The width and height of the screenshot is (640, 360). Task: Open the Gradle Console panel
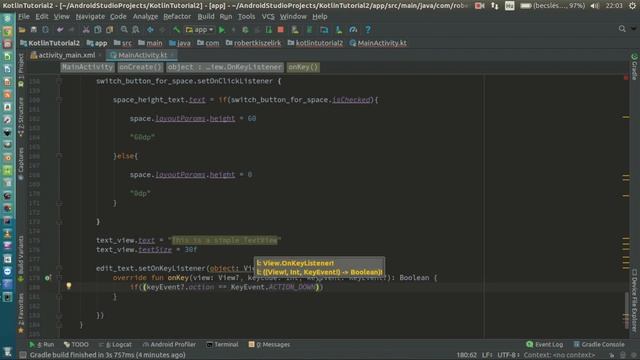tap(599, 345)
